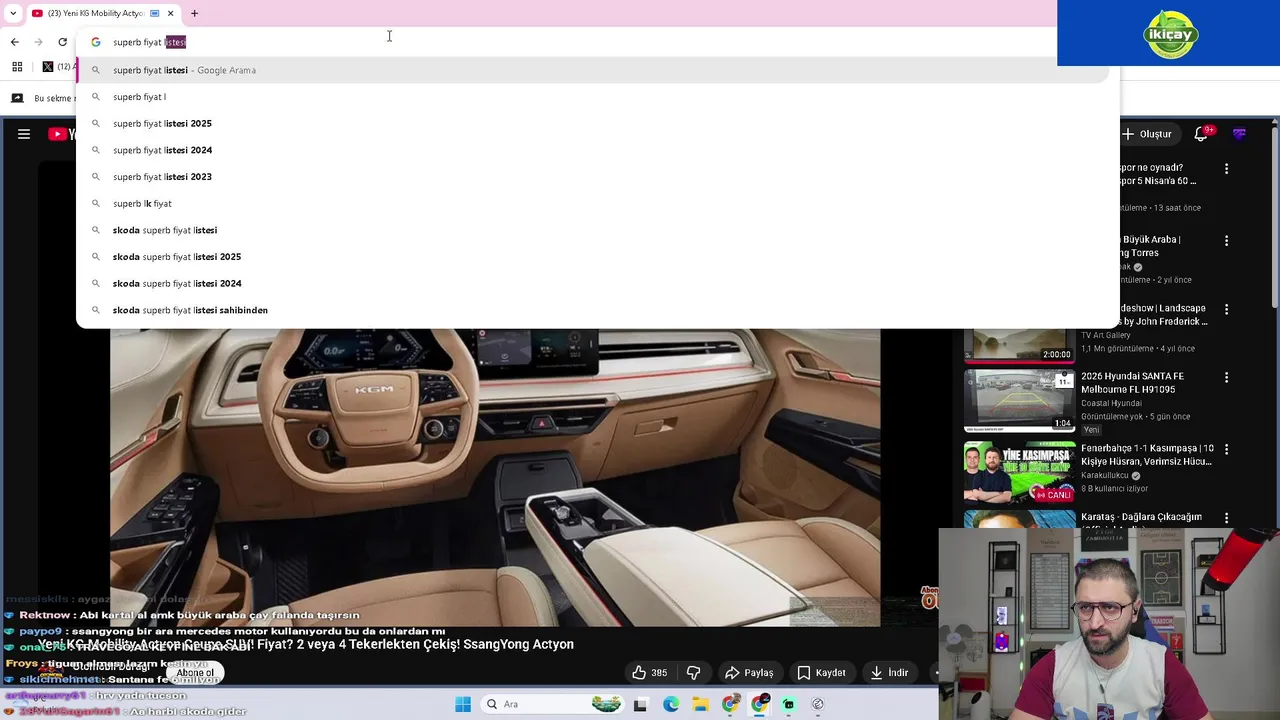Click the İndir download button
1280x720 pixels.
[889, 673]
